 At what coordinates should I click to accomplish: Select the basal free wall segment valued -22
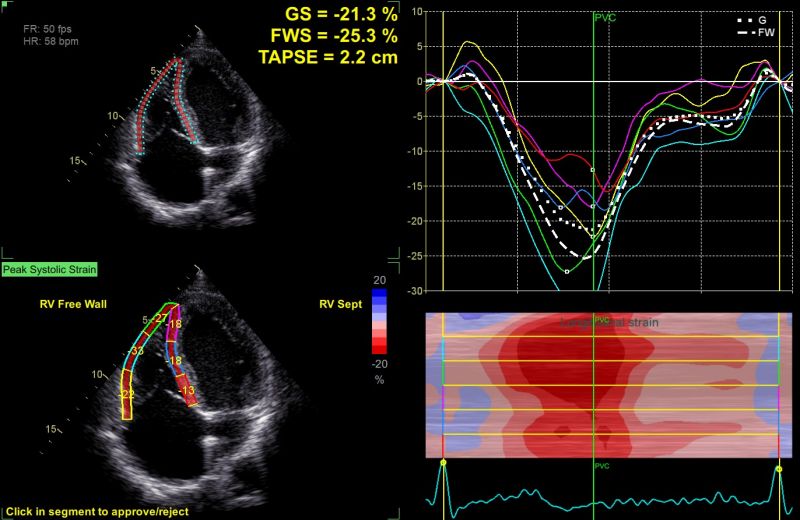tap(127, 394)
